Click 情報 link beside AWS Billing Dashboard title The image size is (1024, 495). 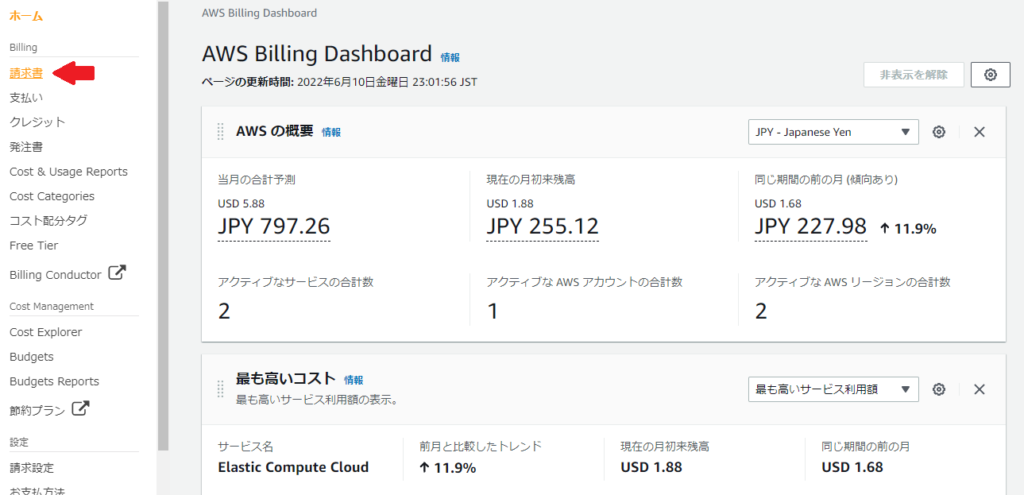coord(450,58)
